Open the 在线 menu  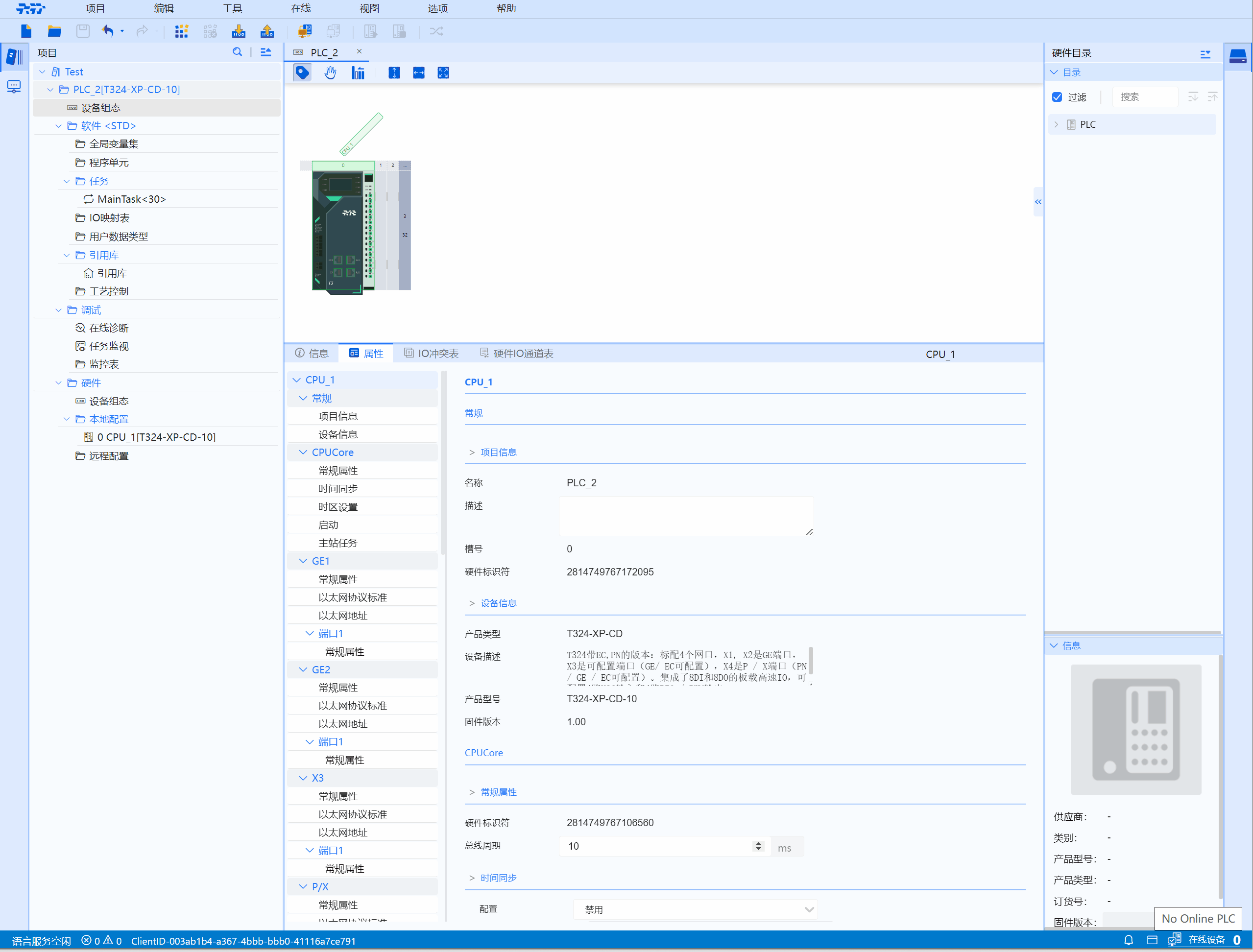(300, 8)
